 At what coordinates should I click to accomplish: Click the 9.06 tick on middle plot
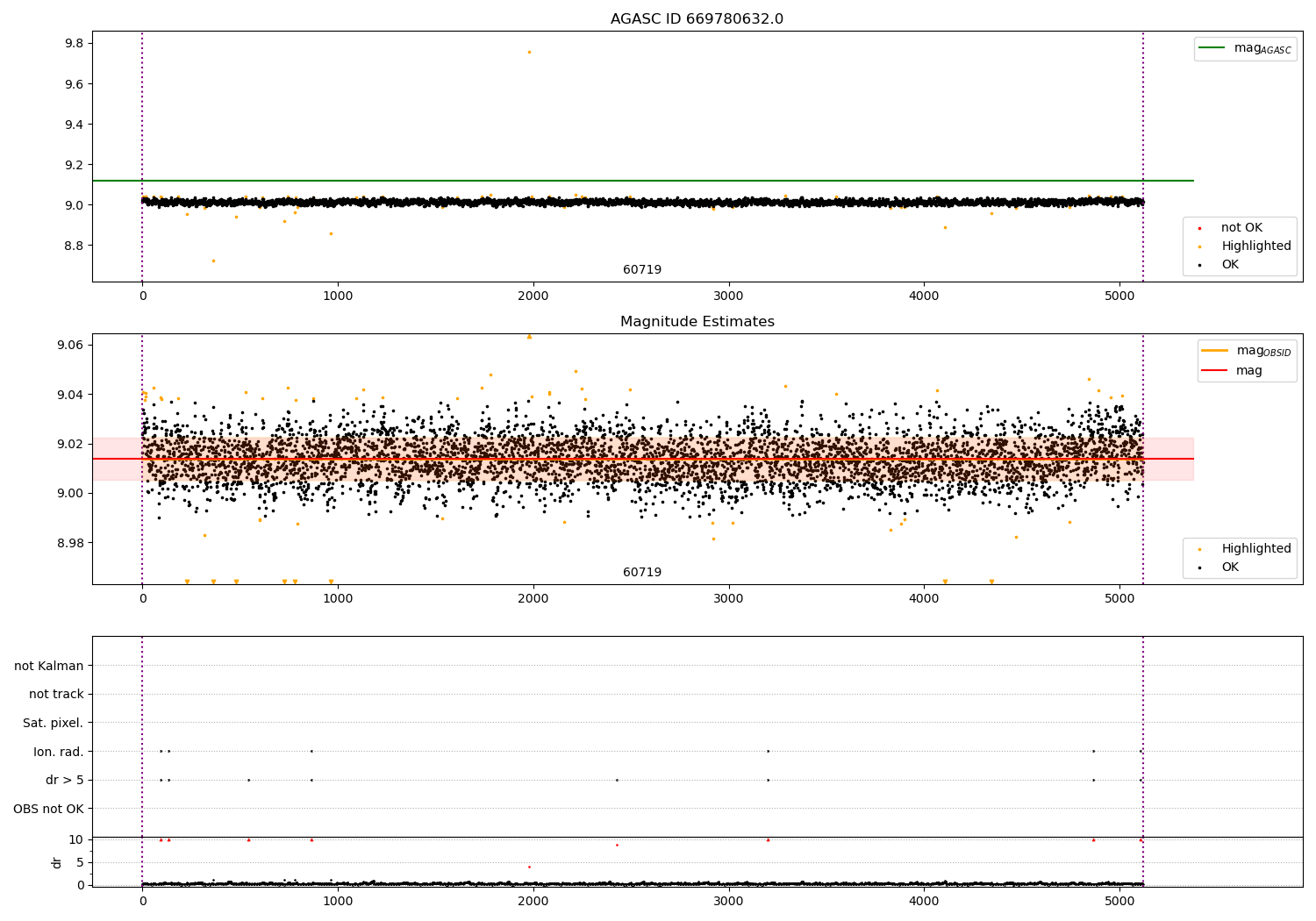click(x=70, y=346)
